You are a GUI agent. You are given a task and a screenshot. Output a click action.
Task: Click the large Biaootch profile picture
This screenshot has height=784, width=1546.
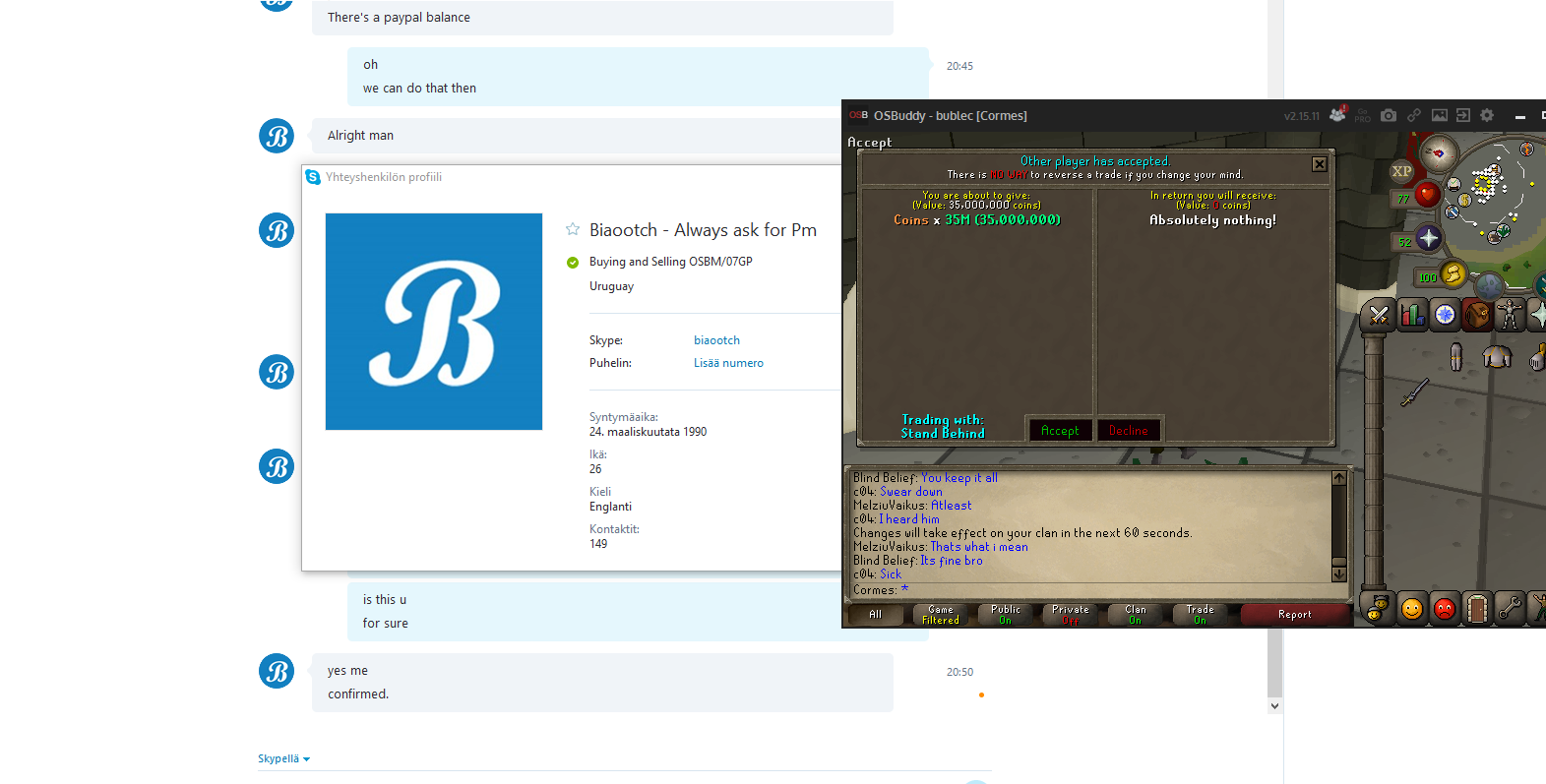click(x=434, y=322)
